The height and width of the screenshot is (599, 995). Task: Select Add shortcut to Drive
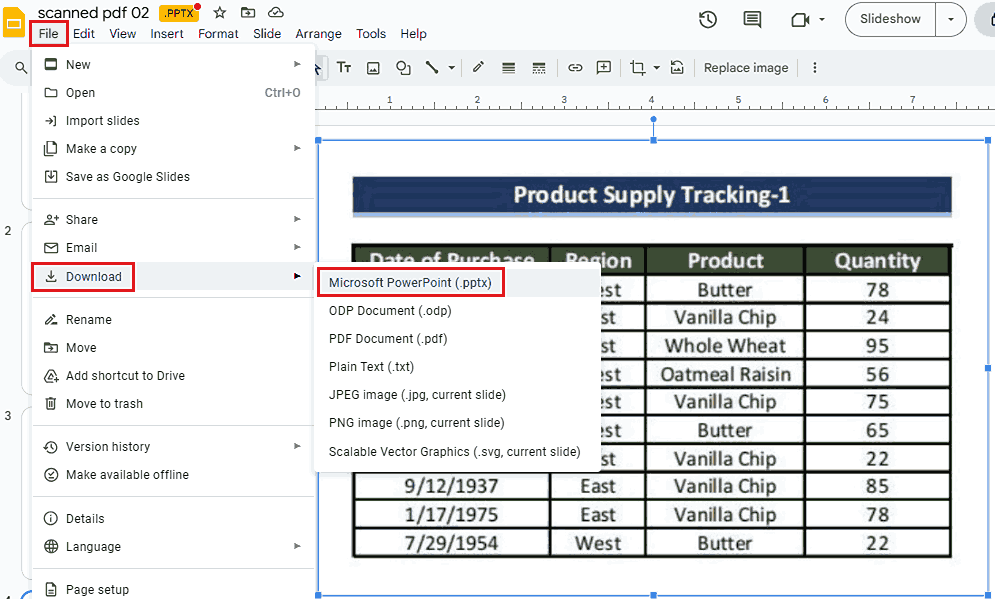173,376
